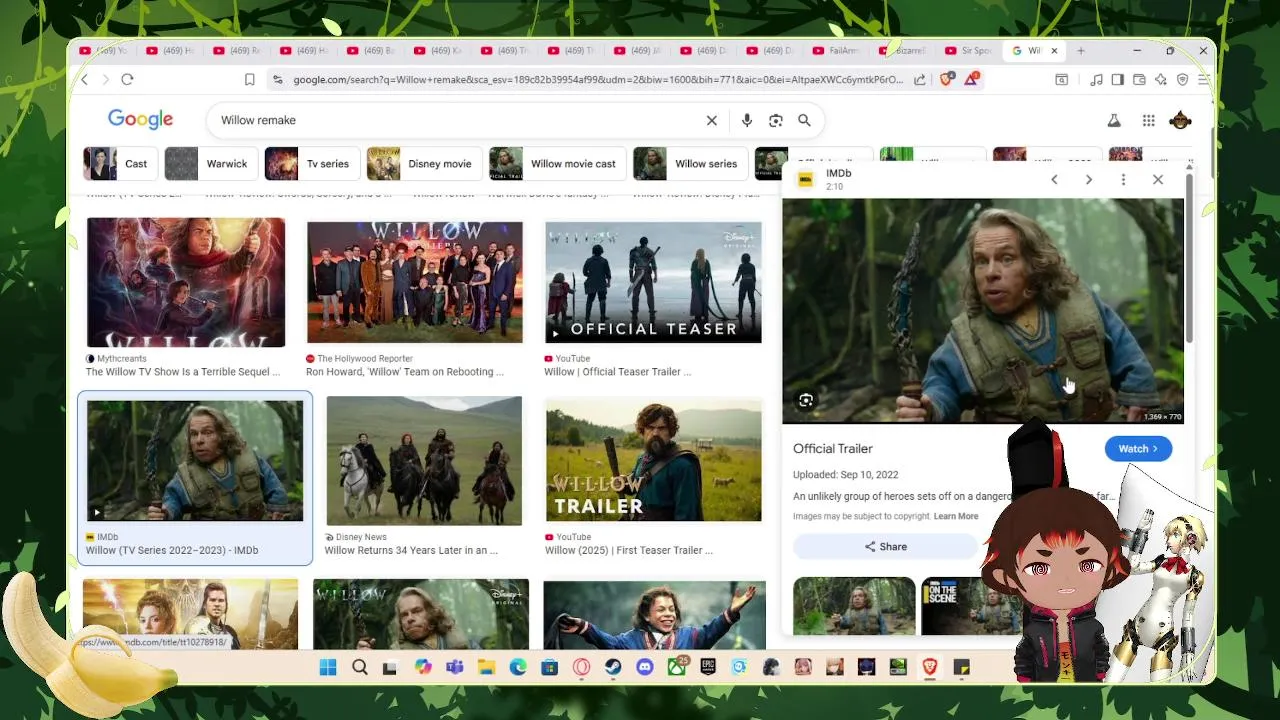Click the Watch button
Image resolution: width=1280 pixels, height=720 pixels.
[1138, 449]
